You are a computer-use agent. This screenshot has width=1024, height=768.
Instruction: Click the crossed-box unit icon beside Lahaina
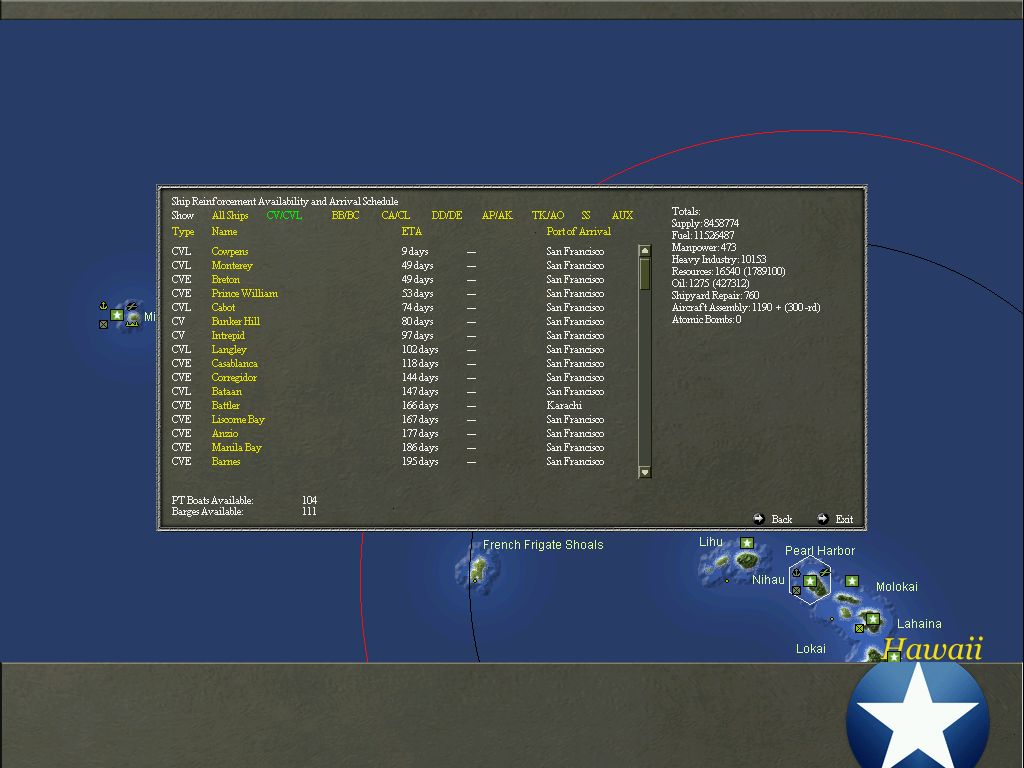(x=859, y=628)
